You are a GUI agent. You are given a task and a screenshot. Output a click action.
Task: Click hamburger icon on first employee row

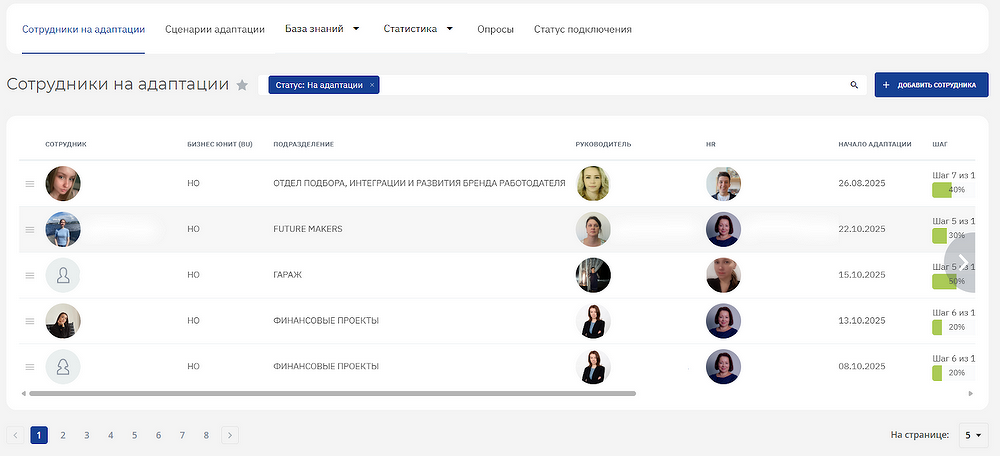click(x=29, y=184)
